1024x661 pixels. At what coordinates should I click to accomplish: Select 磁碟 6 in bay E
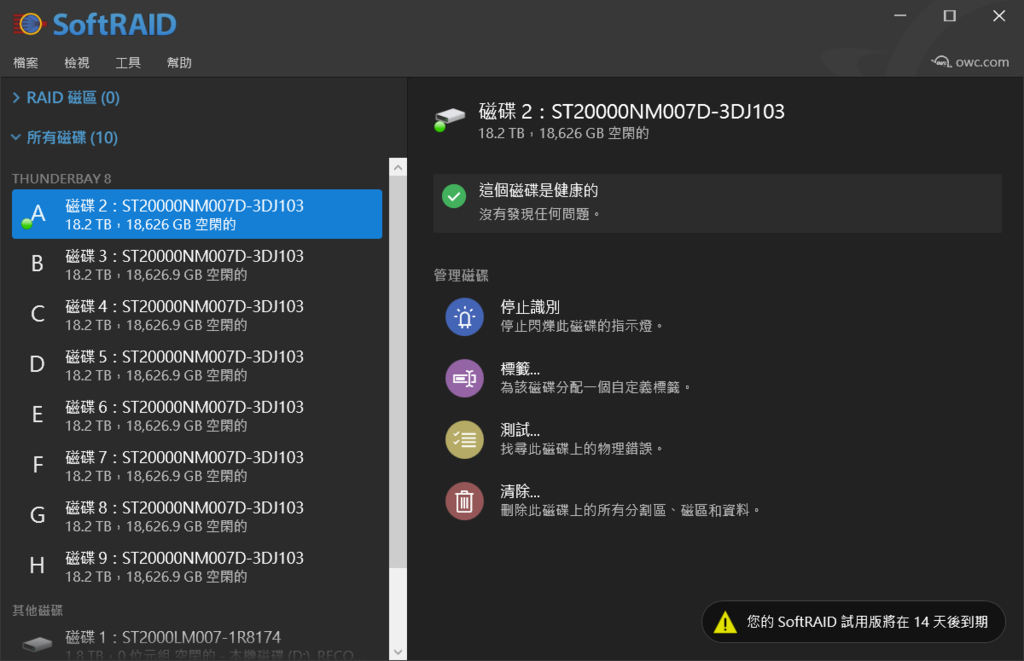(x=197, y=415)
